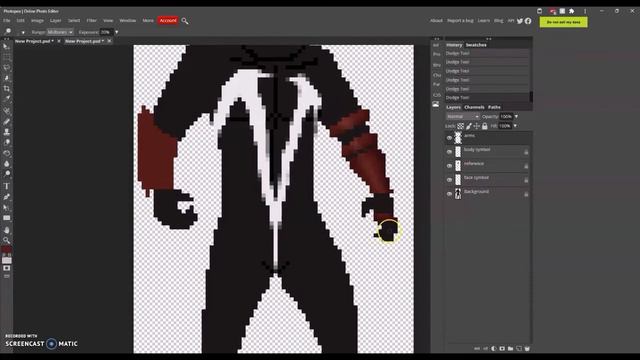This screenshot has width=640, height=360.
Task: Select the Brush tool
Action: pyautogui.click(x=7, y=121)
